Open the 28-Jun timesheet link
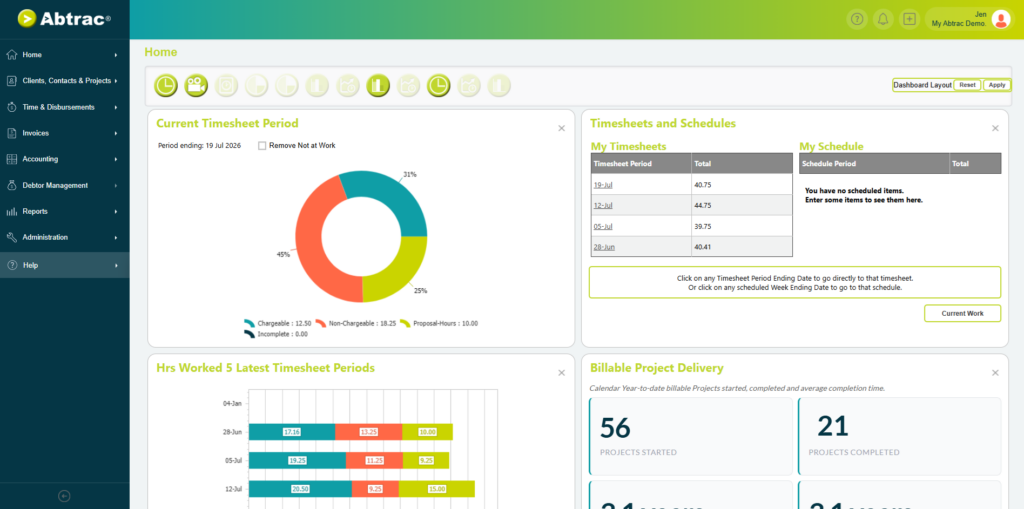 (x=604, y=247)
